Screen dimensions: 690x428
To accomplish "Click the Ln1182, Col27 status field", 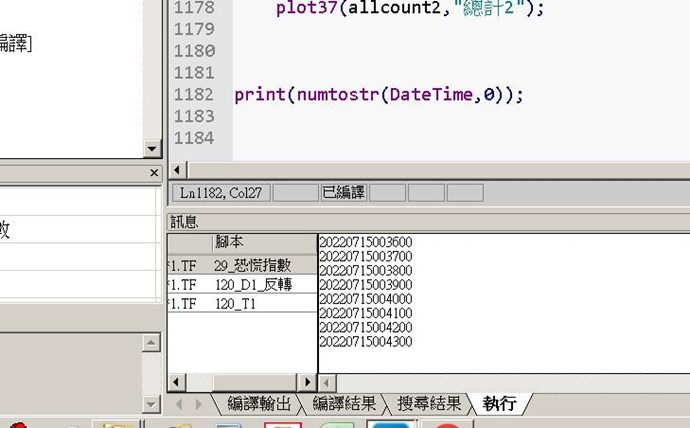I will tap(220, 192).
